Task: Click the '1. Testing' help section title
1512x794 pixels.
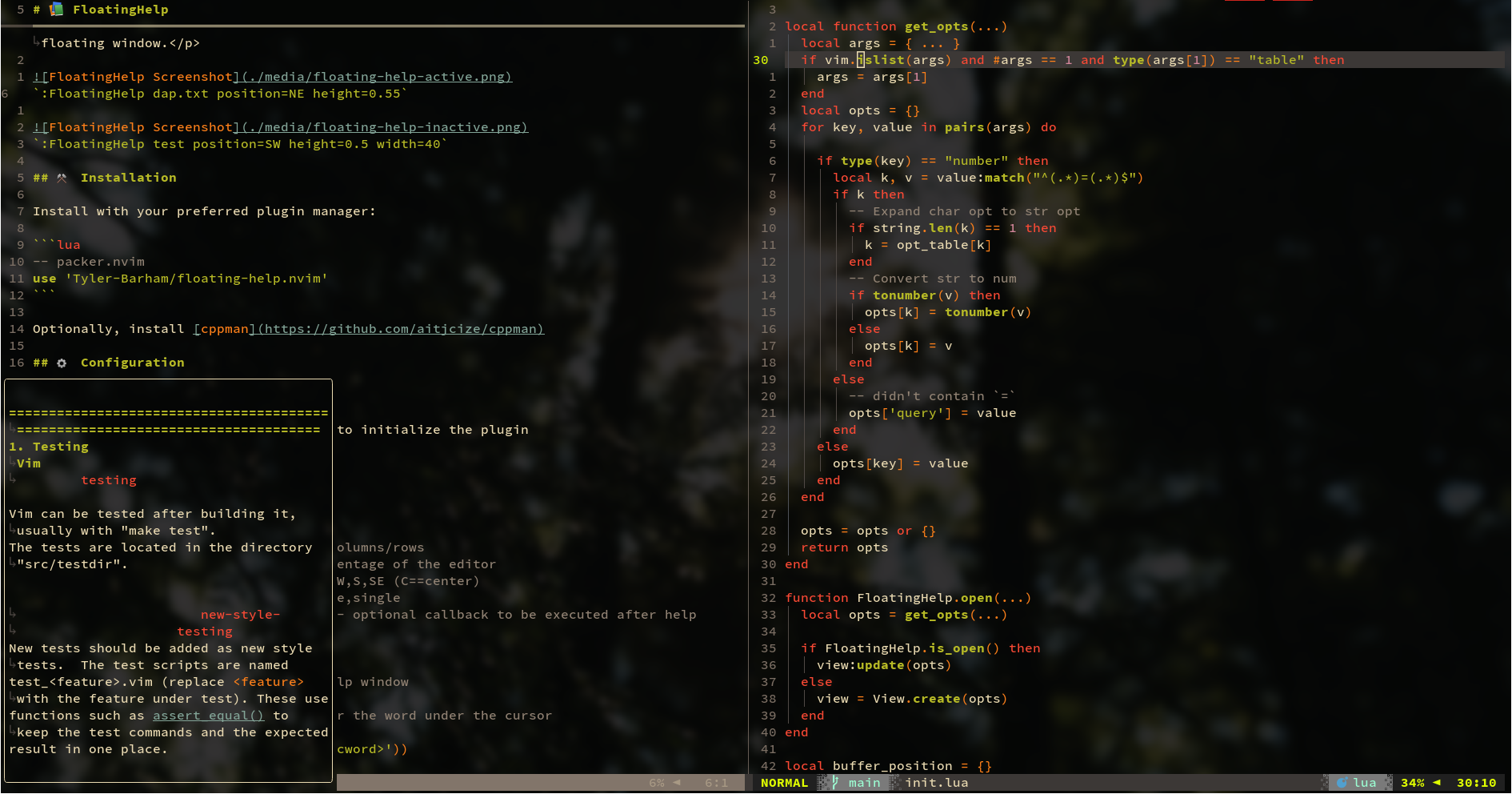Action: click(x=49, y=447)
